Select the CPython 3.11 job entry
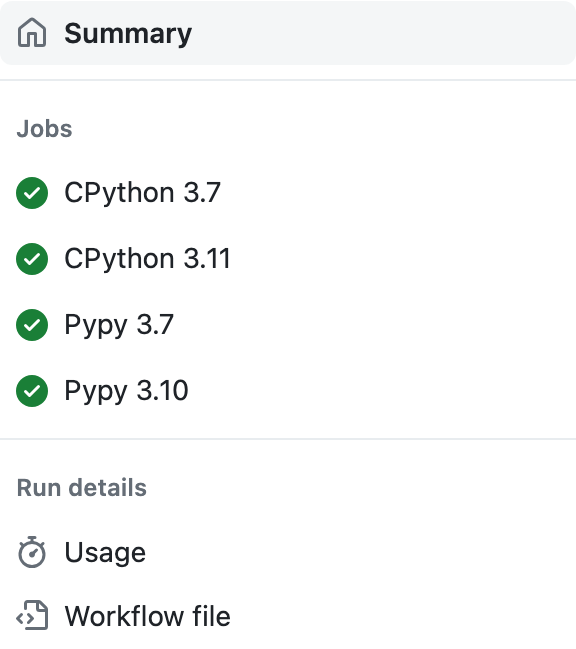Viewport: 576px width, 649px height. point(147,259)
